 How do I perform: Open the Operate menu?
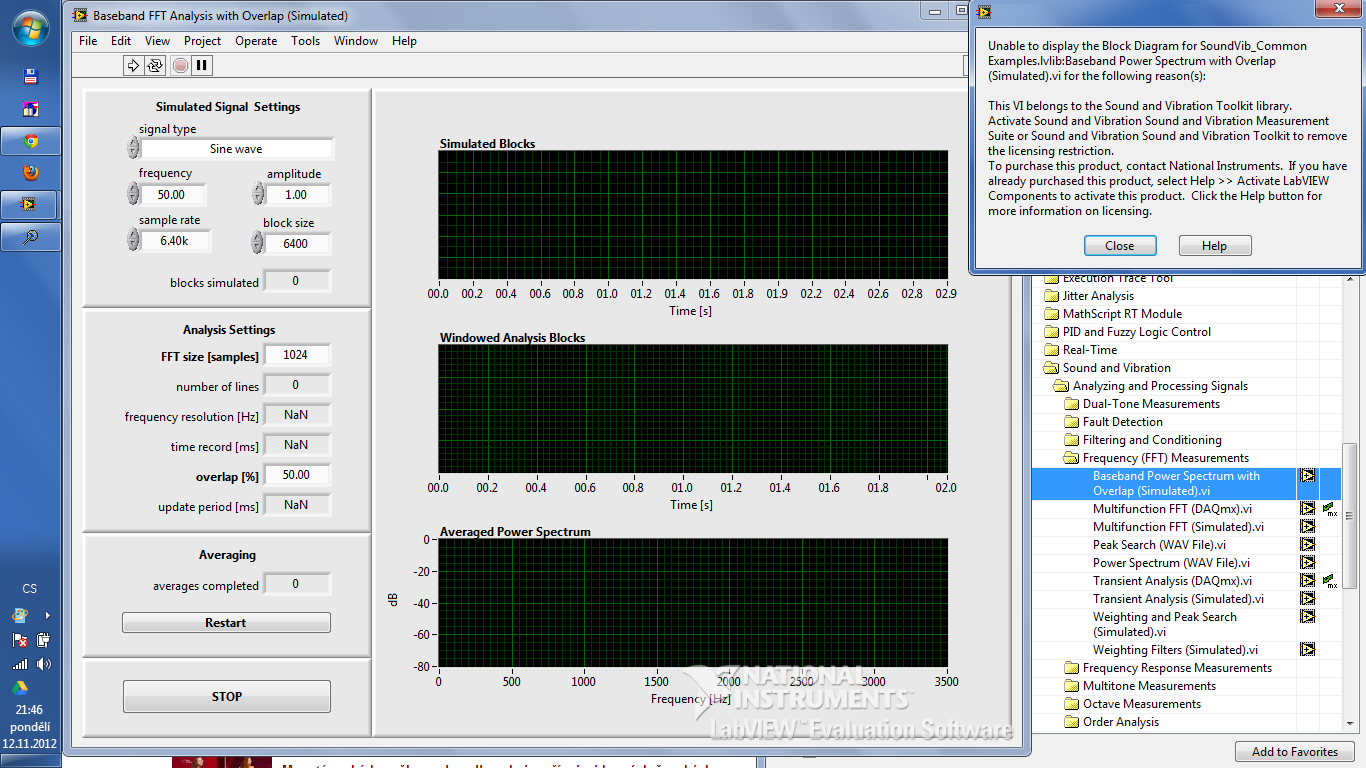coord(256,41)
